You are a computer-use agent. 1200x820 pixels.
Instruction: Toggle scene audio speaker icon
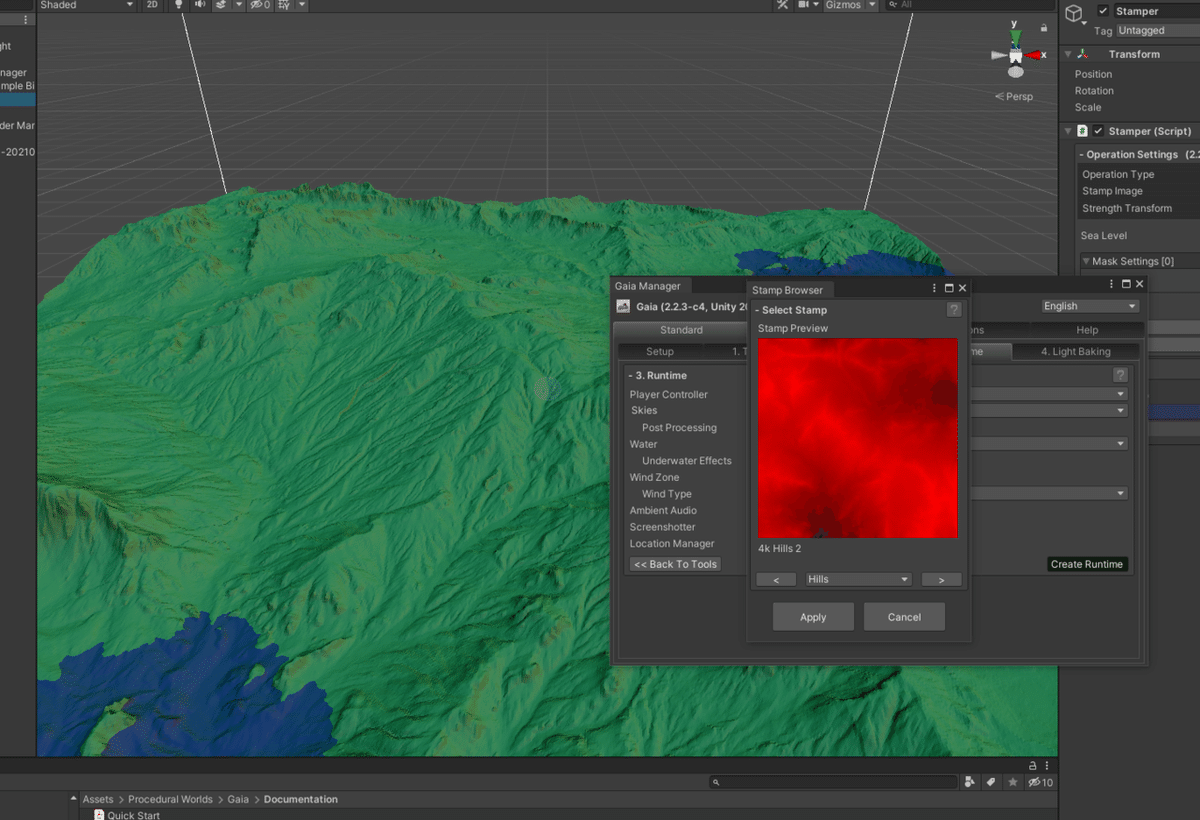pos(200,5)
